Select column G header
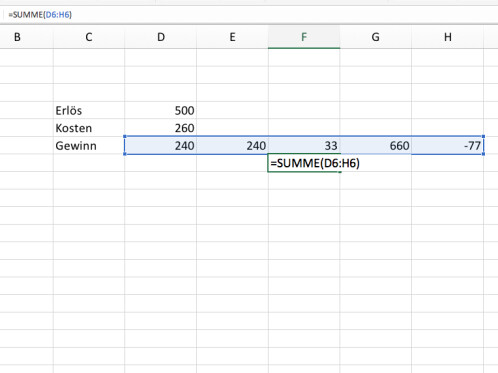This screenshot has height=373, width=498. click(x=376, y=37)
